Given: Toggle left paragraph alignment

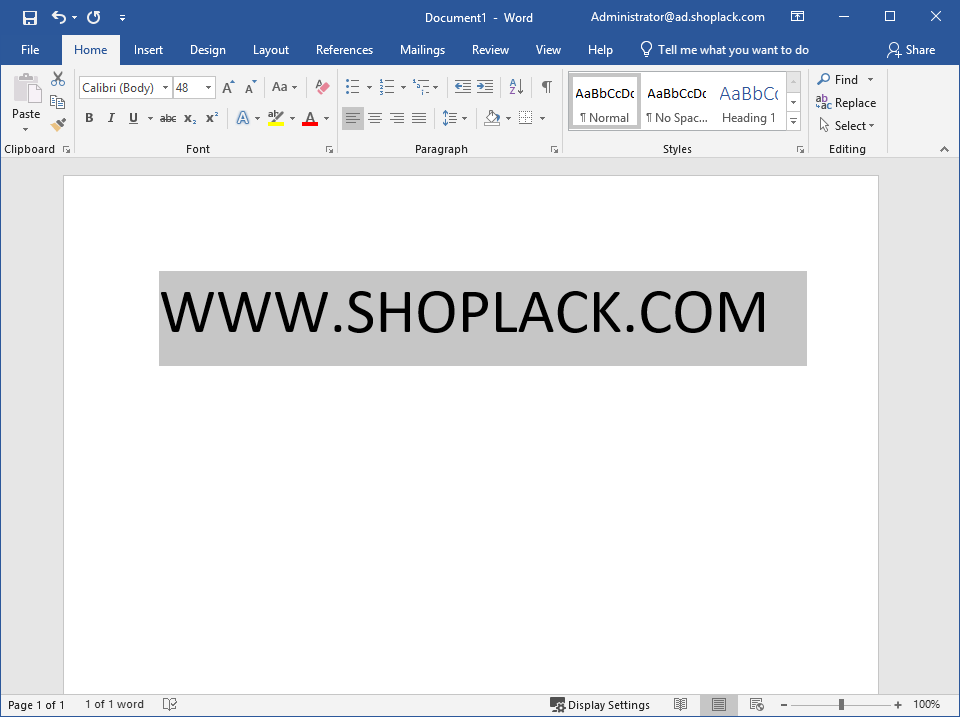Looking at the screenshot, I should 353,118.
